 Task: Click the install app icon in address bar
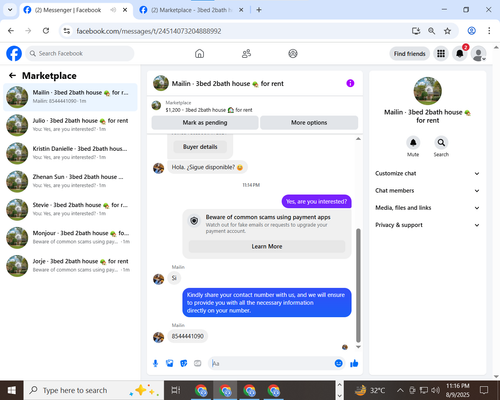tap(416, 31)
